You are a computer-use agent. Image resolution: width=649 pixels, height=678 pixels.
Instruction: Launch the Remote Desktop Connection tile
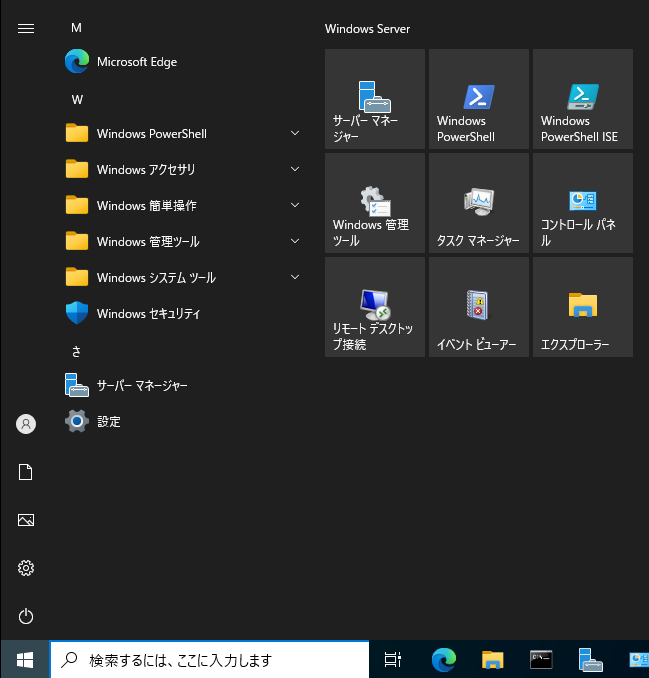pyautogui.click(x=375, y=307)
